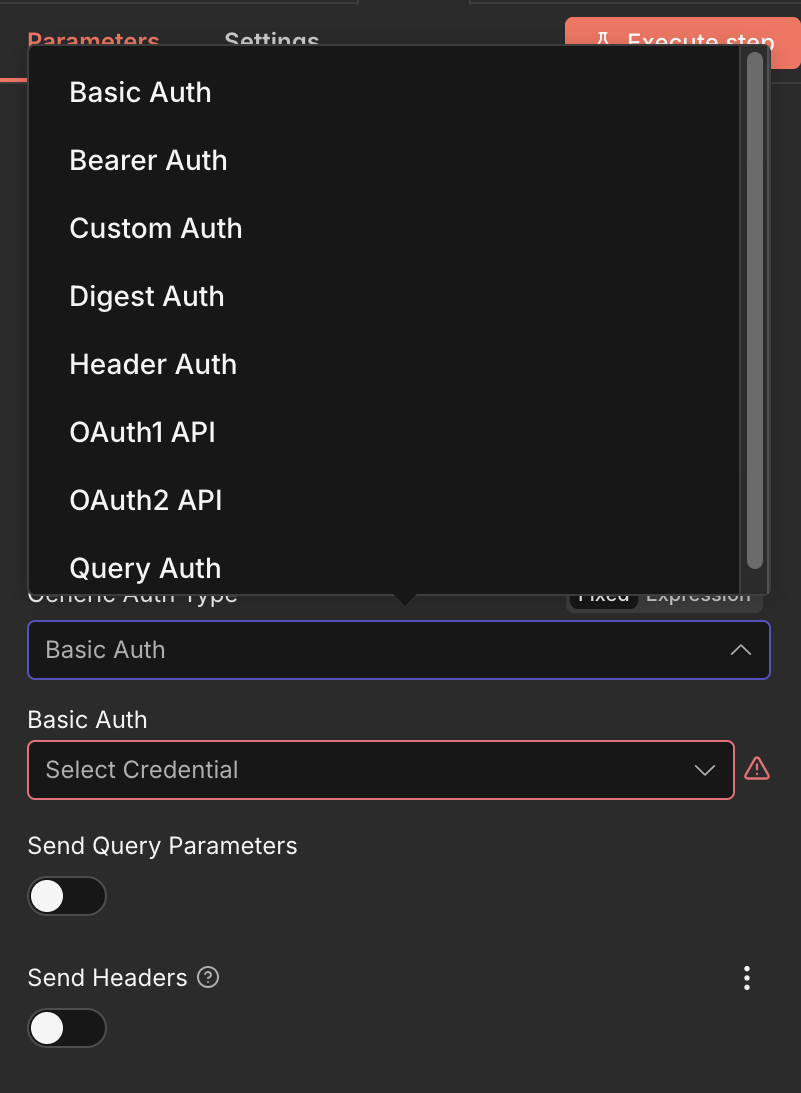Pick the OAuth2 API option
This screenshot has width=801, height=1093.
tap(146, 501)
